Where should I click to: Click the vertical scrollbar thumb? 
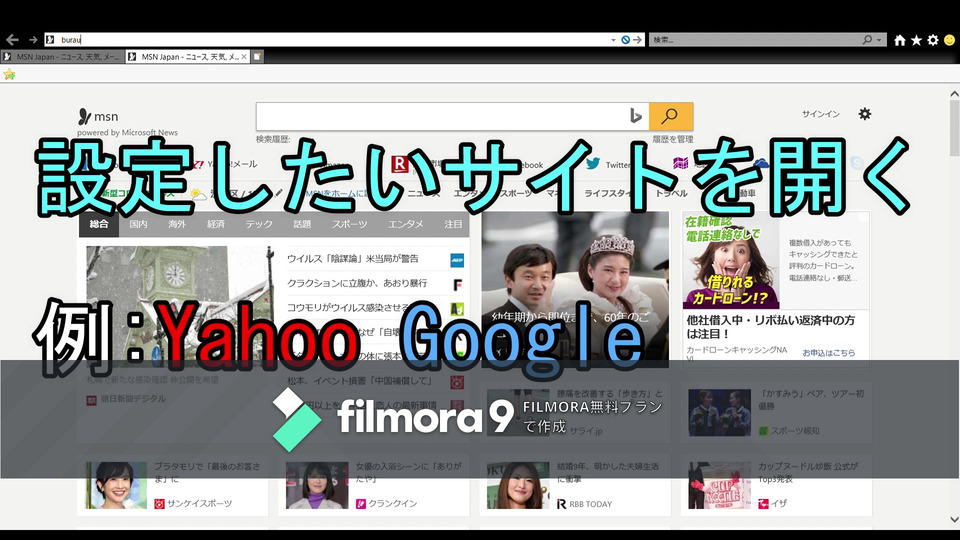pos(954,127)
